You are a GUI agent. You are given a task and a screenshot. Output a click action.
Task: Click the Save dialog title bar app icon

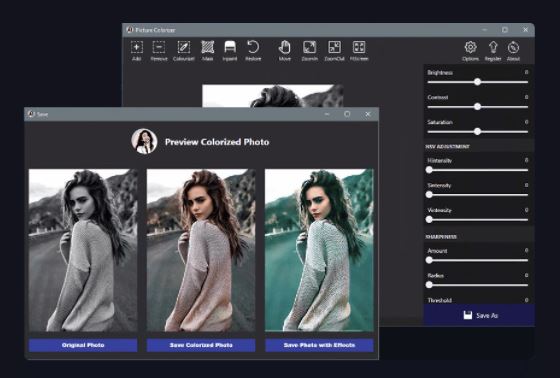(x=31, y=114)
